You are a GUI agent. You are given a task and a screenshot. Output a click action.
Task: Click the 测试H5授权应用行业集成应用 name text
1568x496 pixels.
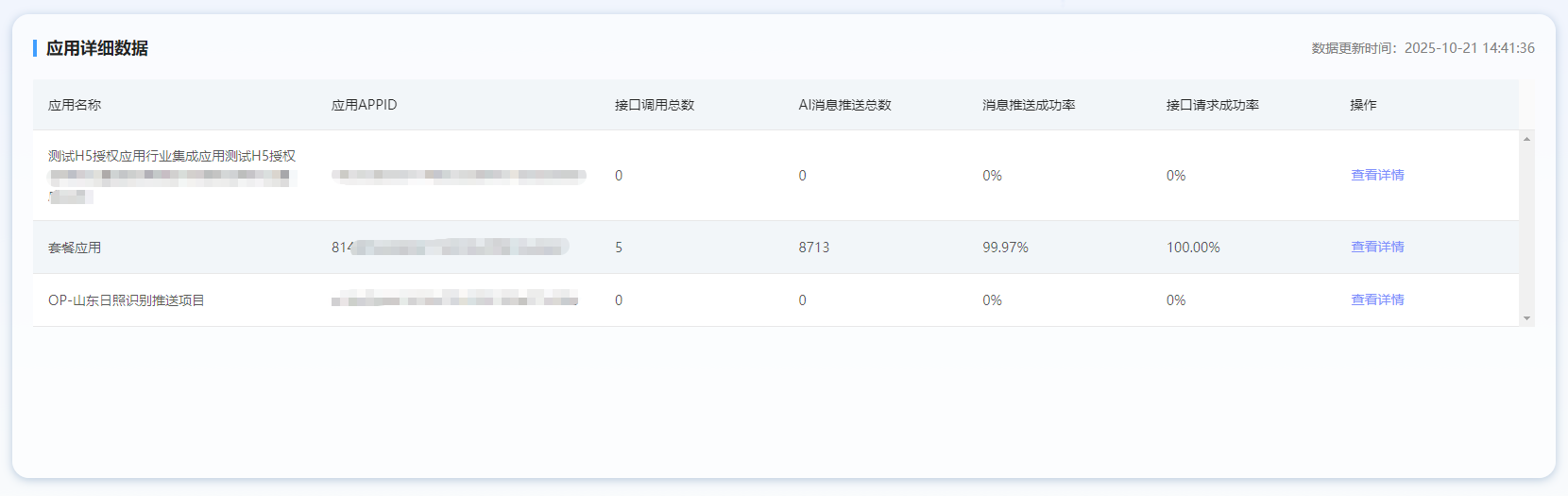[172, 157]
